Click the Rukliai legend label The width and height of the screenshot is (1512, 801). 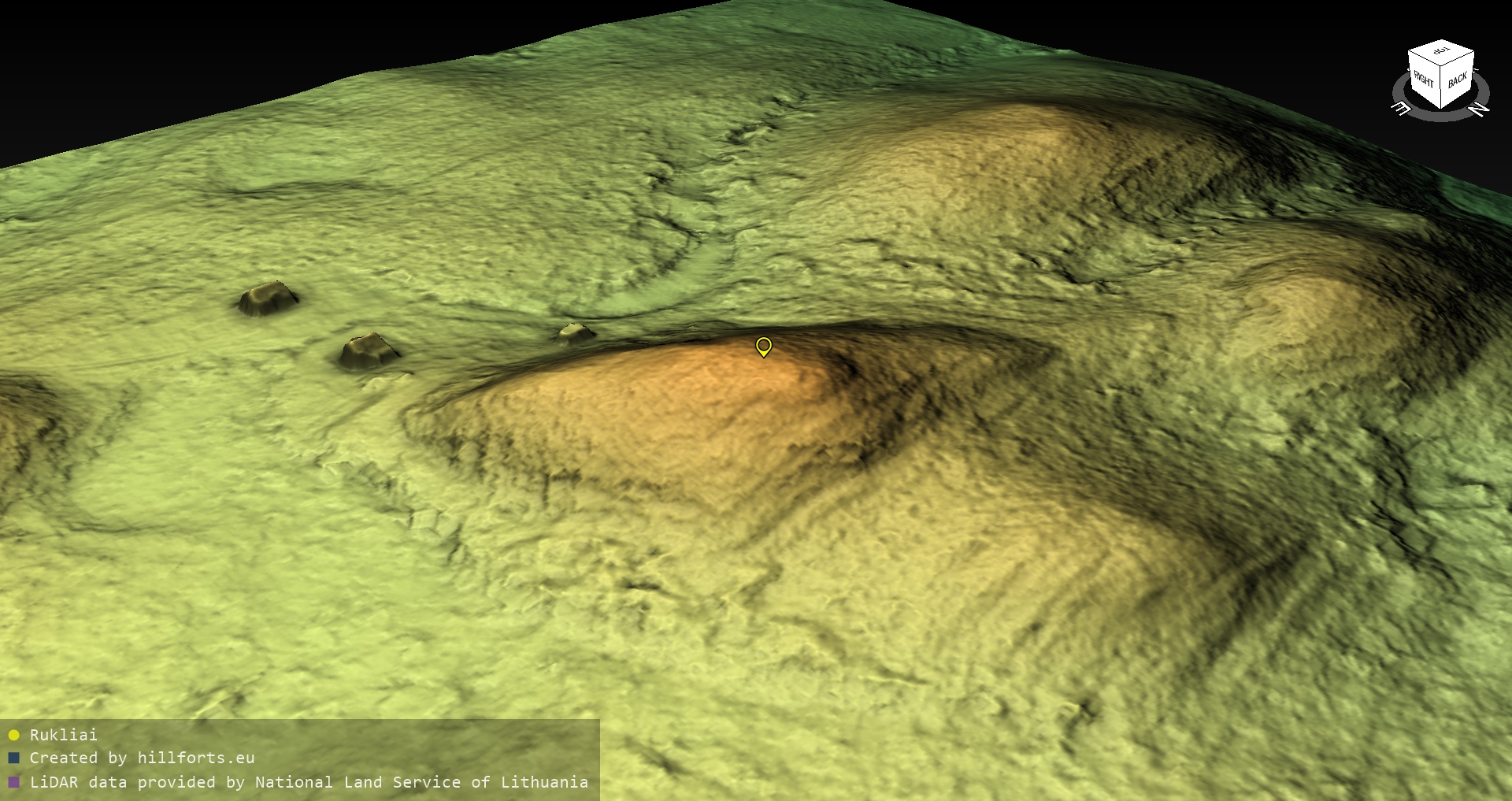point(63,735)
